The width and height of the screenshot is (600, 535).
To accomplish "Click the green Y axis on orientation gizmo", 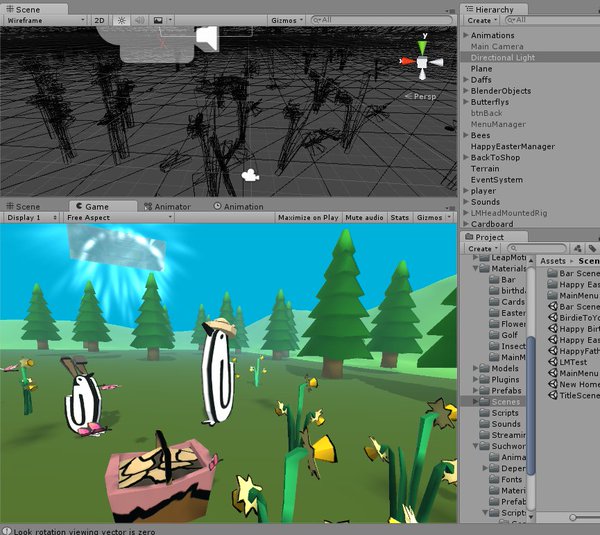I will click(x=424, y=46).
